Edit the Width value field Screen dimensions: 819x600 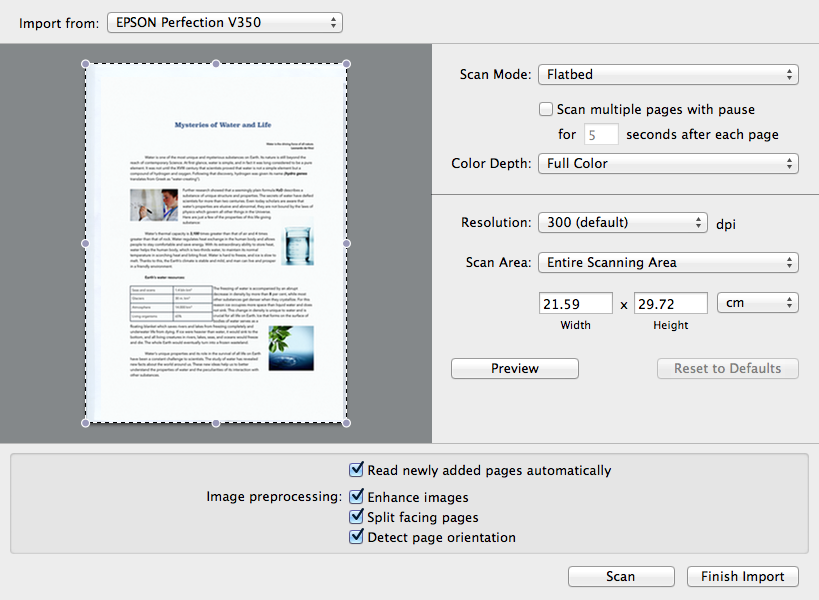click(575, 302)
